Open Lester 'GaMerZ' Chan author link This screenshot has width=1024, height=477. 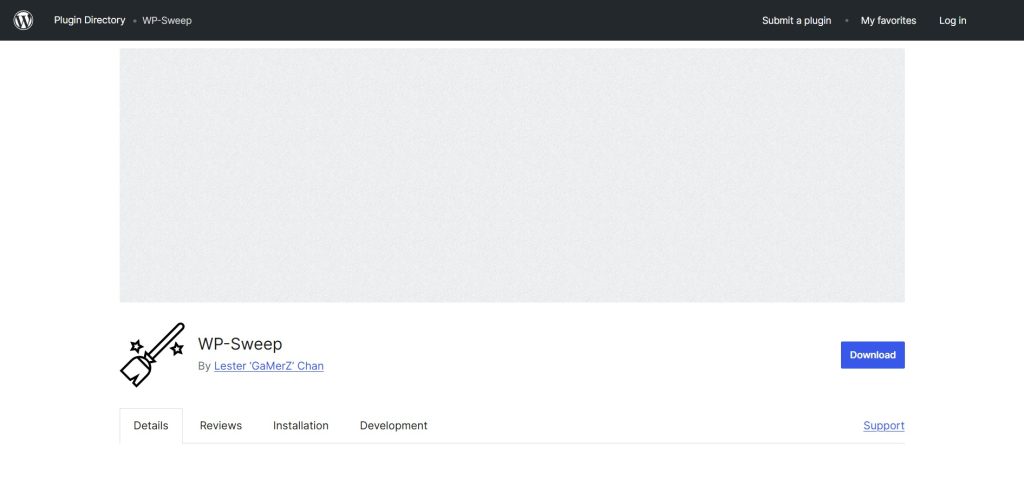268,366
